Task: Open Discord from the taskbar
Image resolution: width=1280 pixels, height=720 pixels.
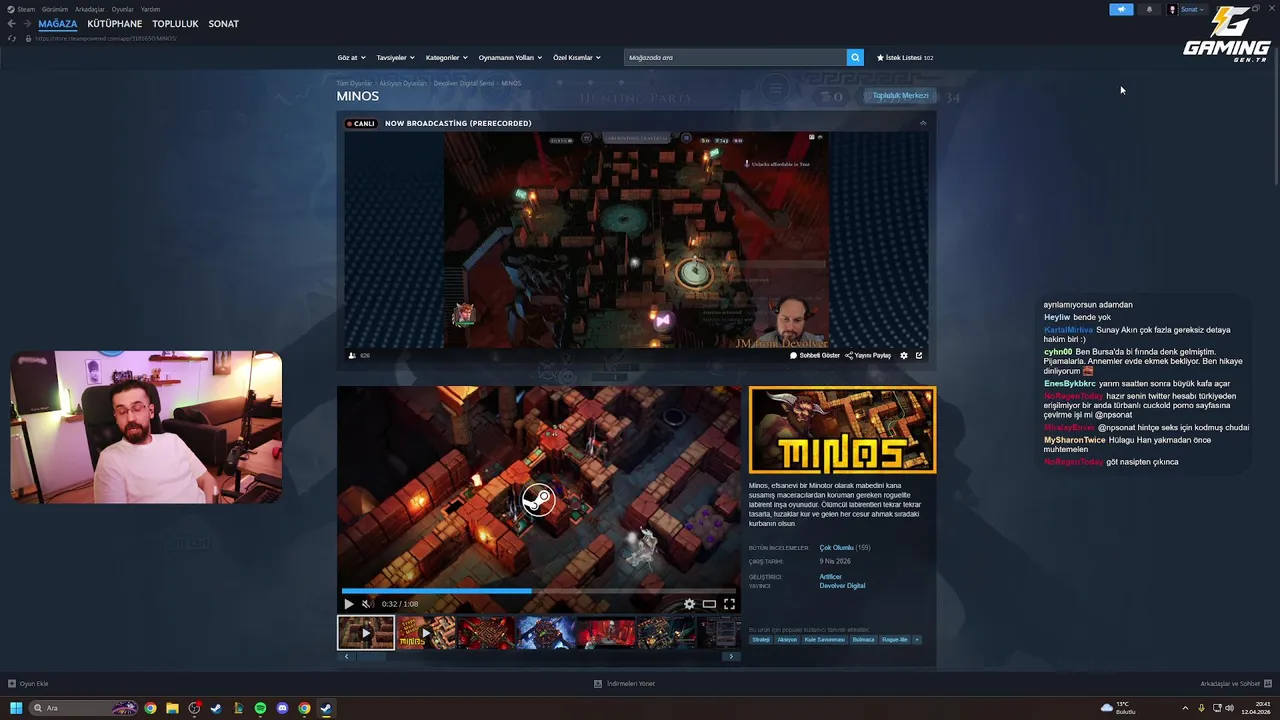Action: coord(282,708)
